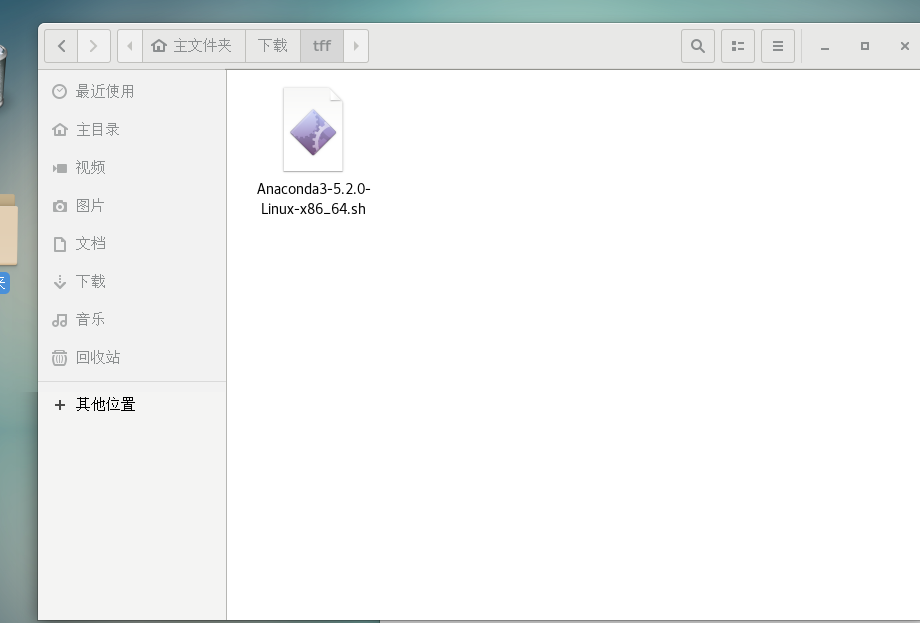Switch to the 下载 breadcrumb tab
920x623 pixels.
[272, 45]
